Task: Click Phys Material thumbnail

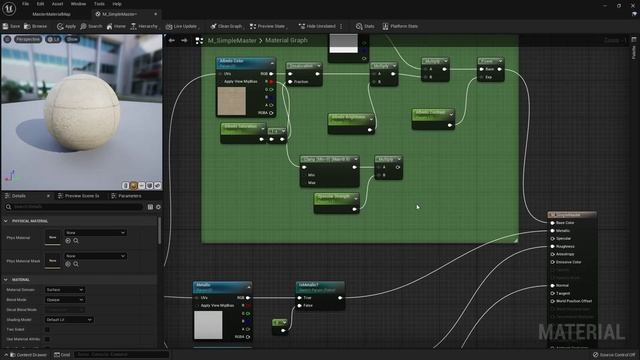Action: (x=53, y=237)
